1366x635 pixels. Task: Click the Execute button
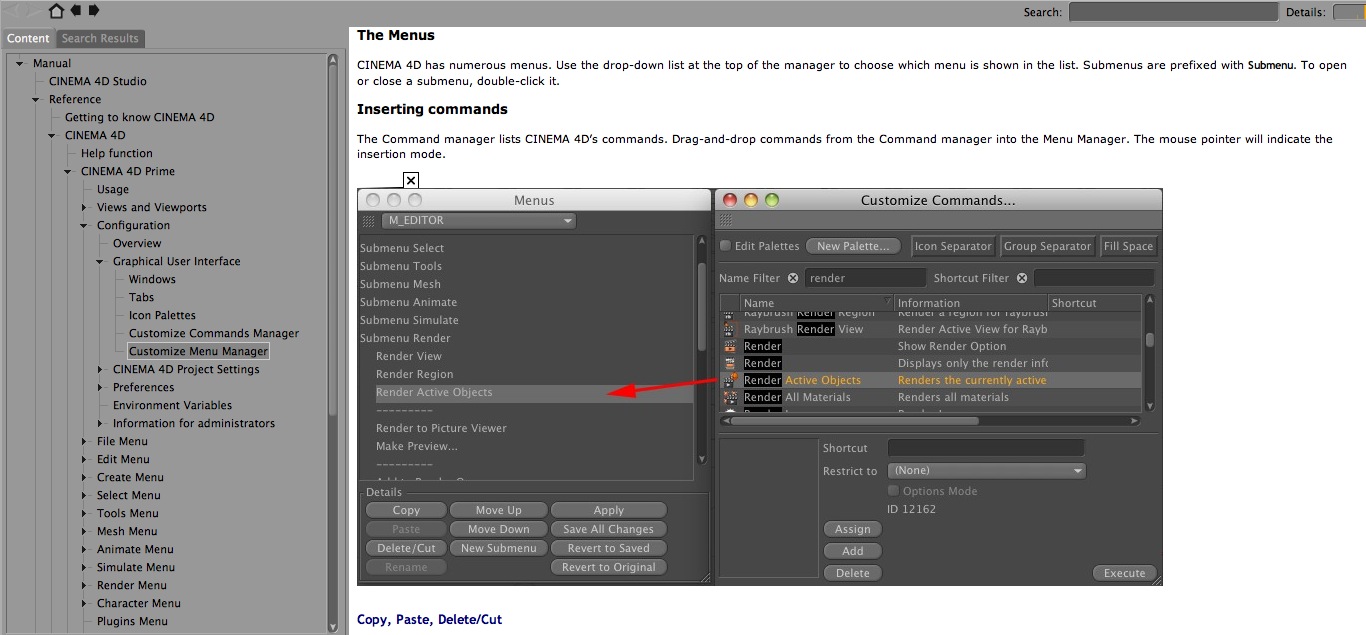1124,573
